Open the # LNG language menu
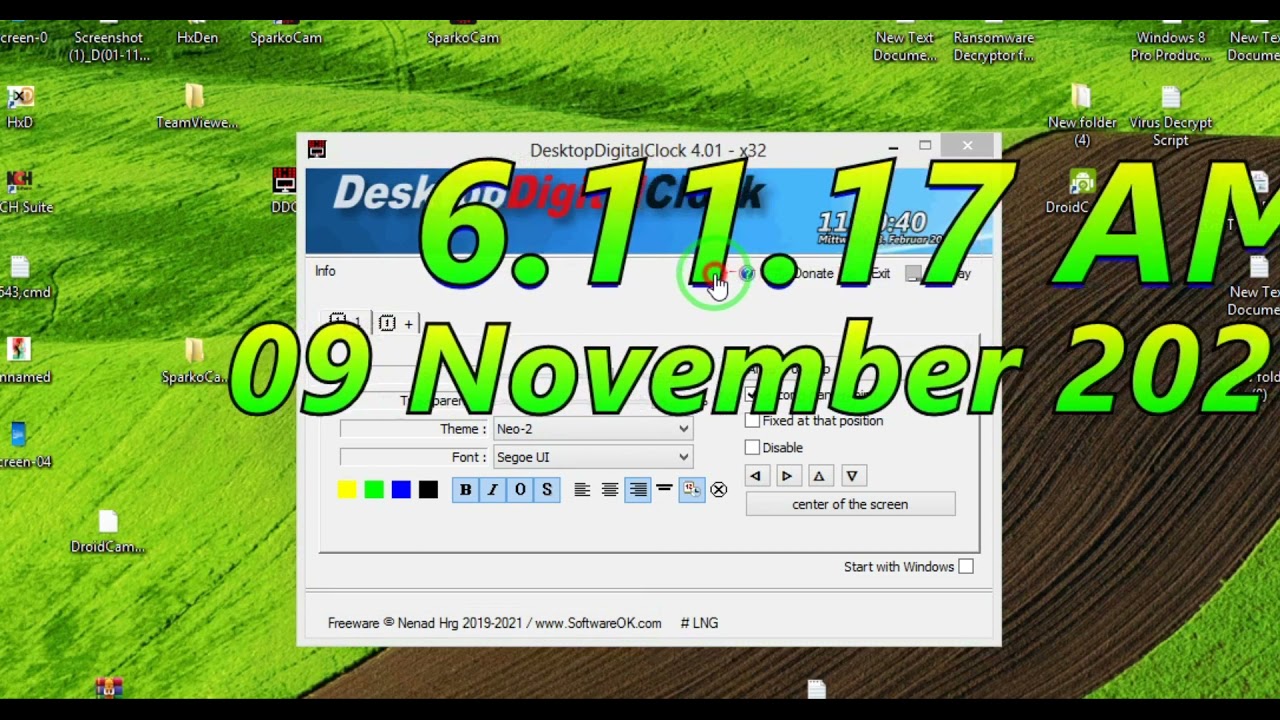Screen dimensions: 1280x720 (x=699, y=623)
